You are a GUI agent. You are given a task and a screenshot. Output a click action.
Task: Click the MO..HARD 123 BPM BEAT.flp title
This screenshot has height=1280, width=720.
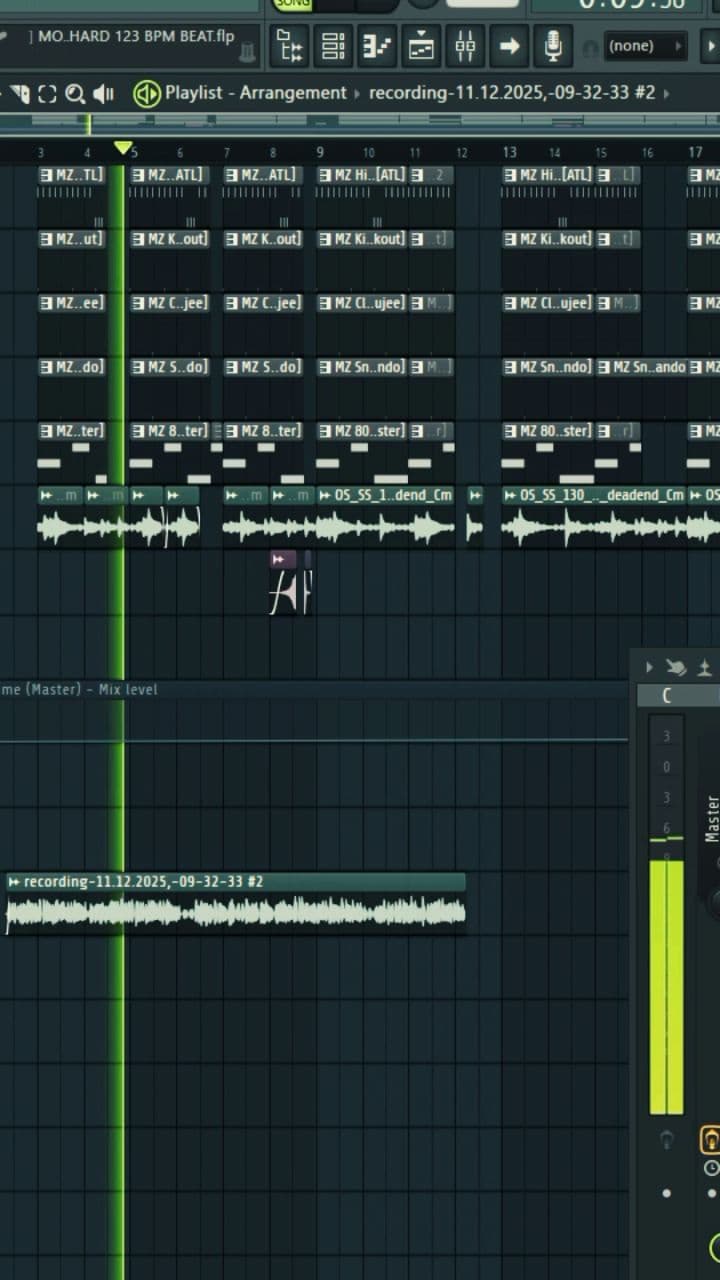click(136, 37)
